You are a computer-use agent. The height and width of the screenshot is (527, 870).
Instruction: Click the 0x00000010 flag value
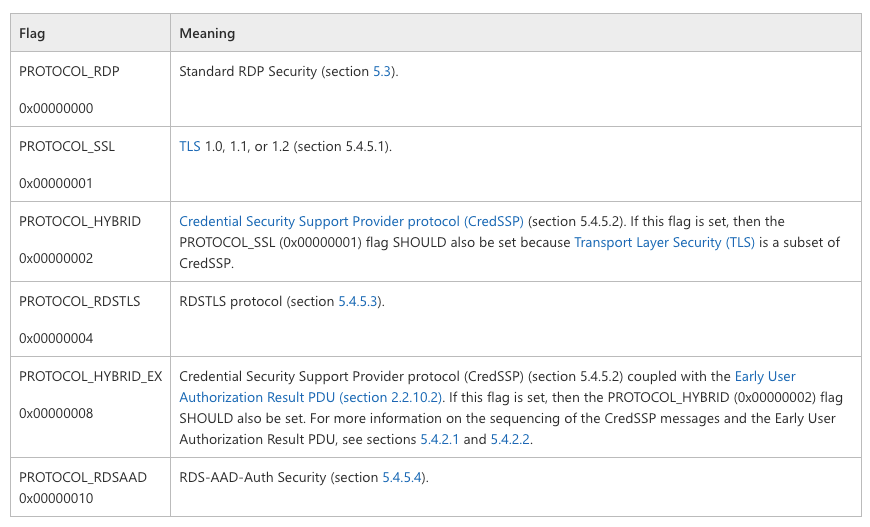pos(56,498)
